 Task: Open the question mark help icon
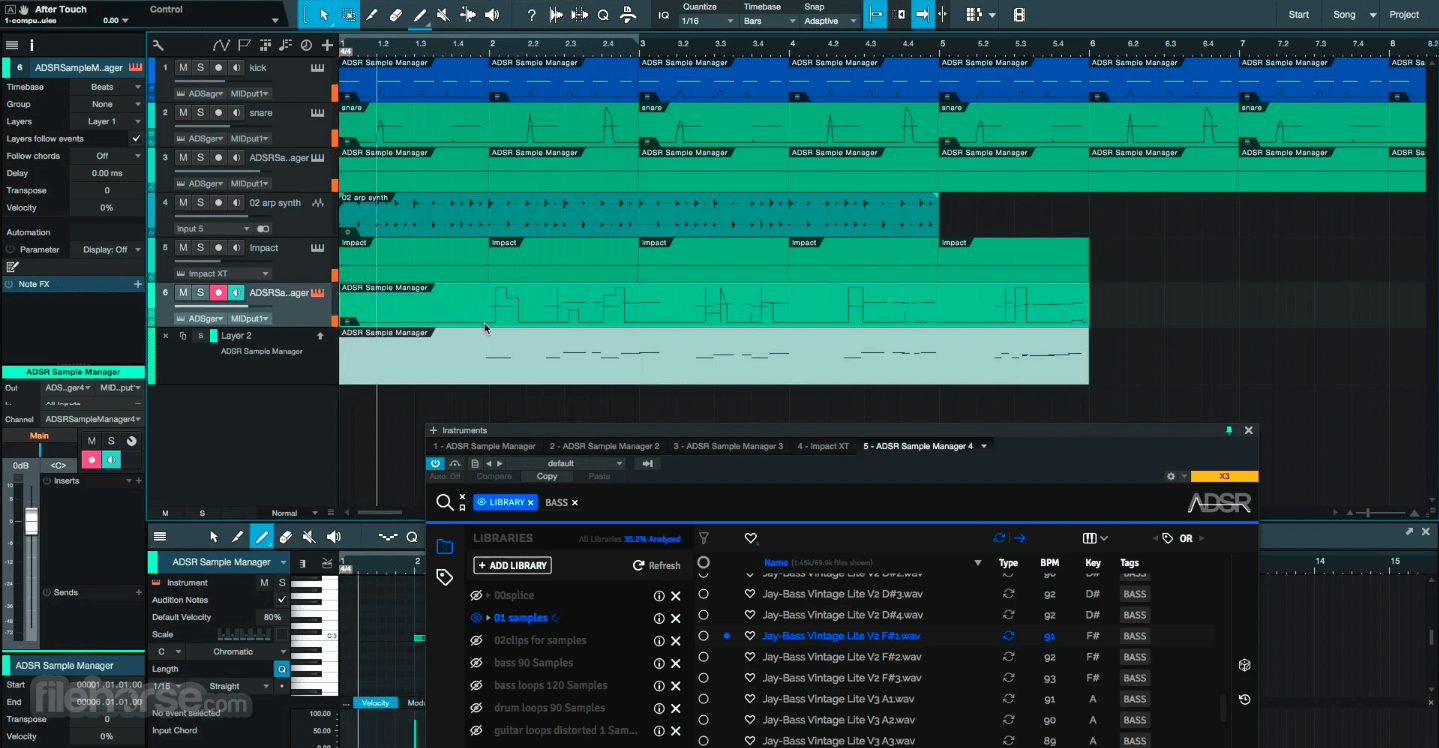531,15
